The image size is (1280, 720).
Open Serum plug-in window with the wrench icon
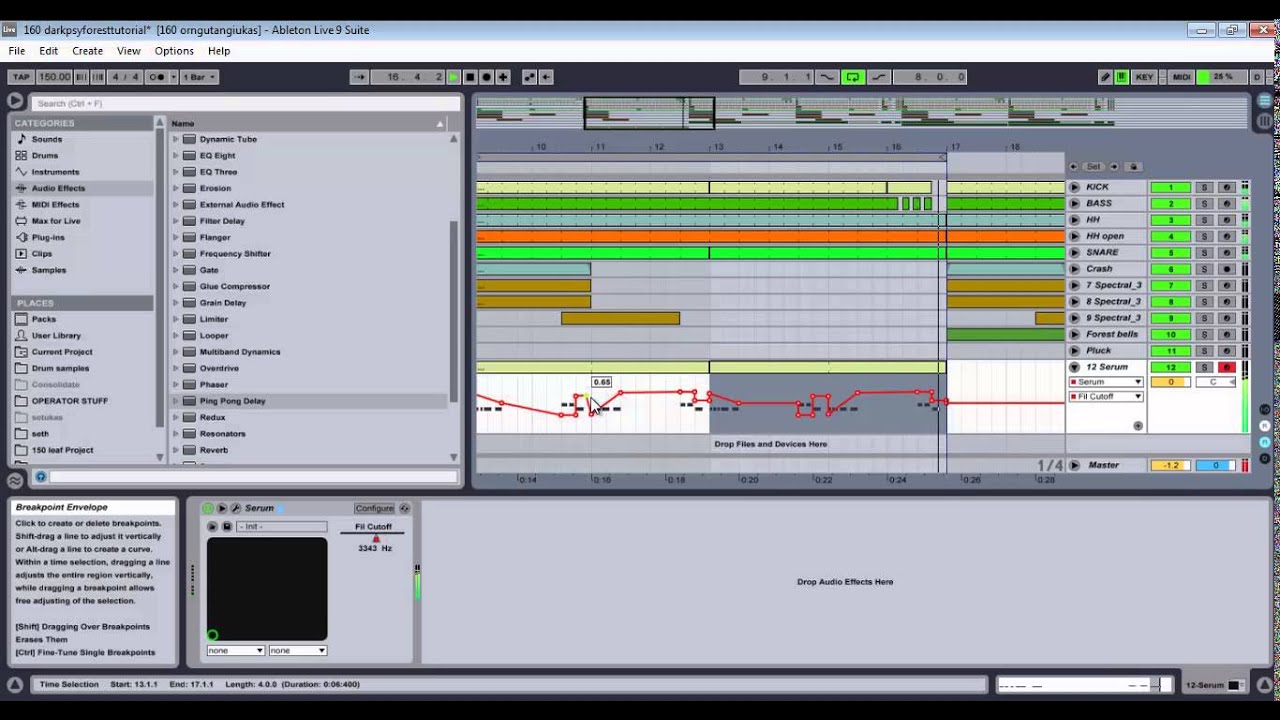pos(236,508)
